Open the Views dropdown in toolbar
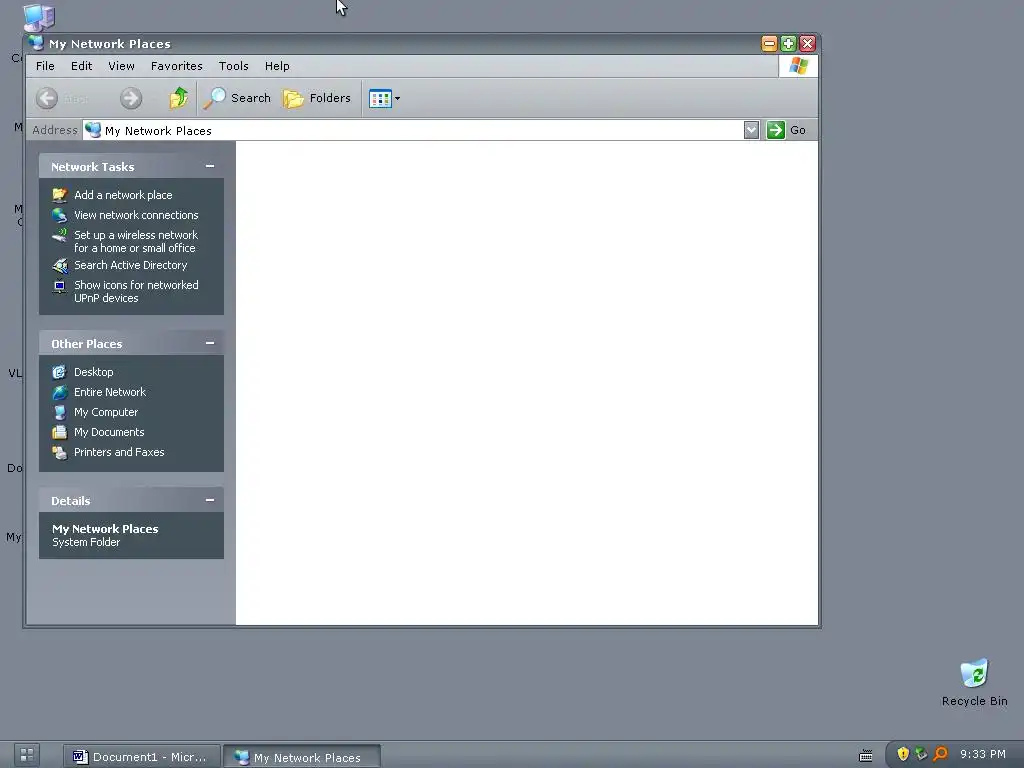 click(385, 99)
